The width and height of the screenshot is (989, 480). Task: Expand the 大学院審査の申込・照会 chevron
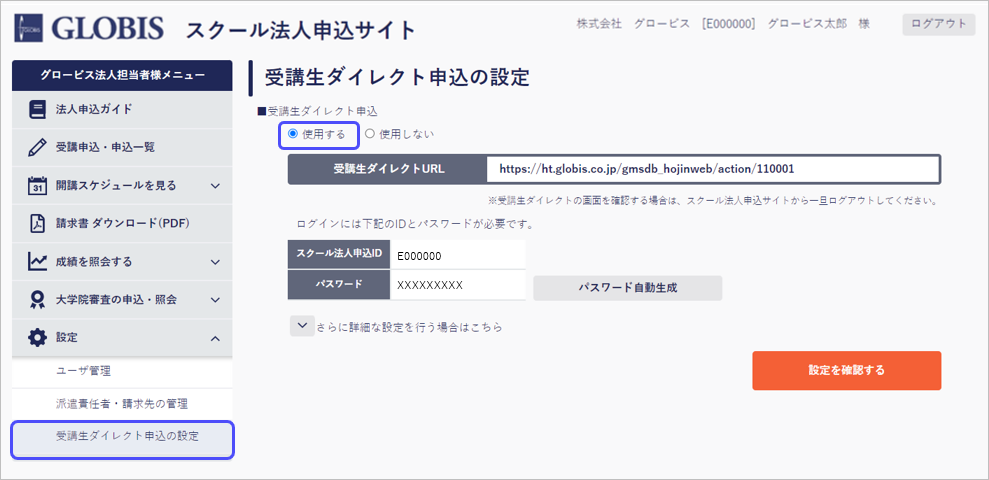point(215,300)
